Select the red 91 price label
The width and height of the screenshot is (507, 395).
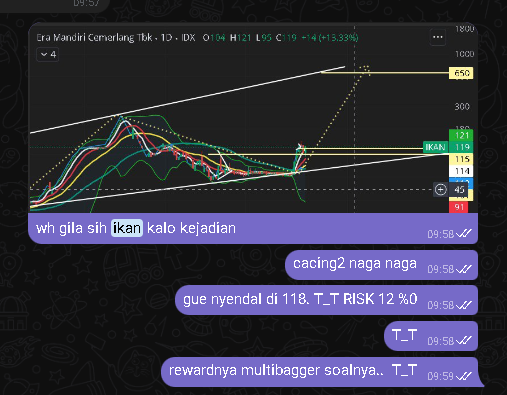(x=459, y=207)
